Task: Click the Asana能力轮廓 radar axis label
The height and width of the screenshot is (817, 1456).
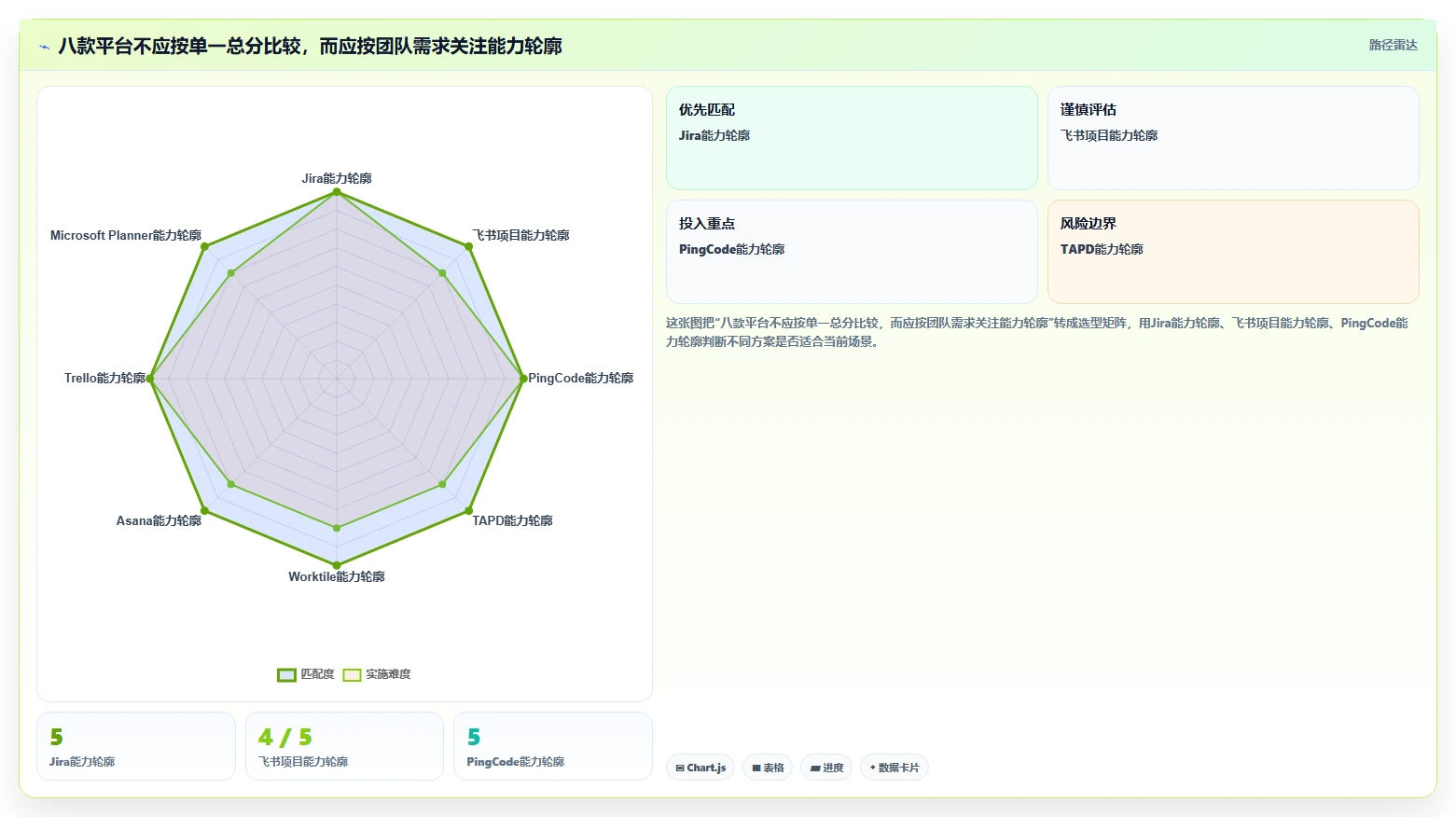Action: [x=159, y=520]
